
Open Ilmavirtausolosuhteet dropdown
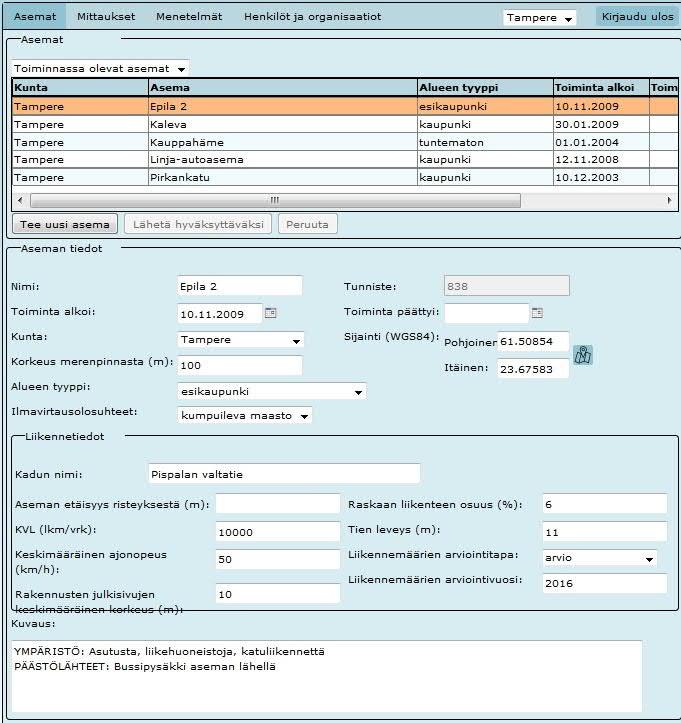[244, 415]
